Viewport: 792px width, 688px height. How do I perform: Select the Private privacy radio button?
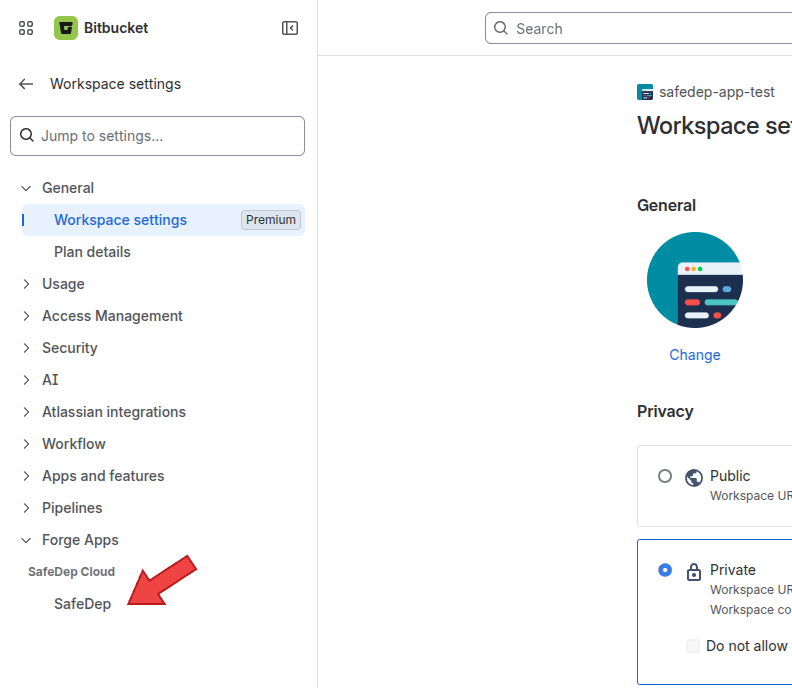(665, 570)
